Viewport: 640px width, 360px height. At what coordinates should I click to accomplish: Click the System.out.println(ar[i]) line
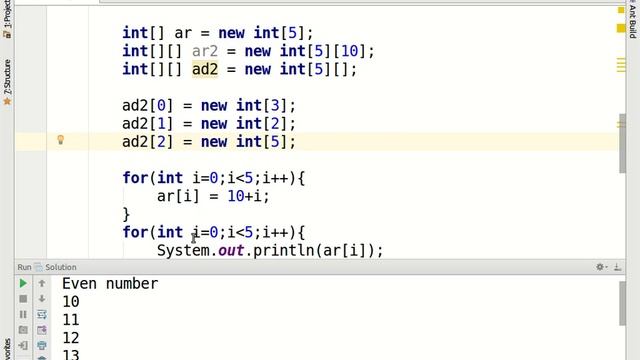coord(270,250)
